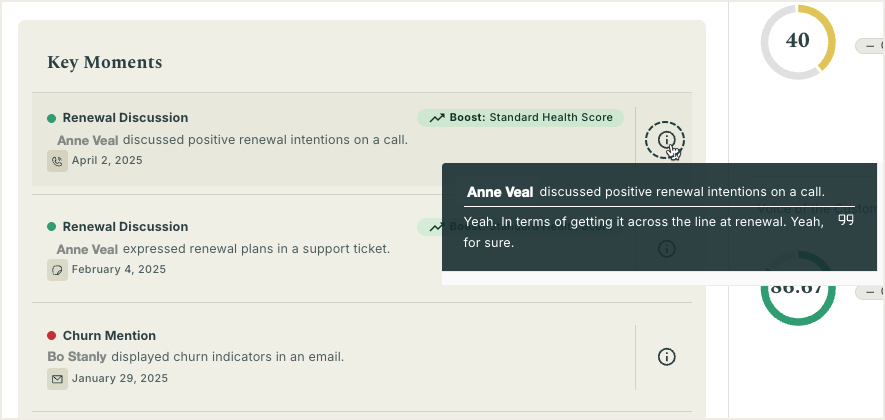Click the red status dot beside Churn Mention
The width and height of the screenshot is (885, 420).
point(51,336)
